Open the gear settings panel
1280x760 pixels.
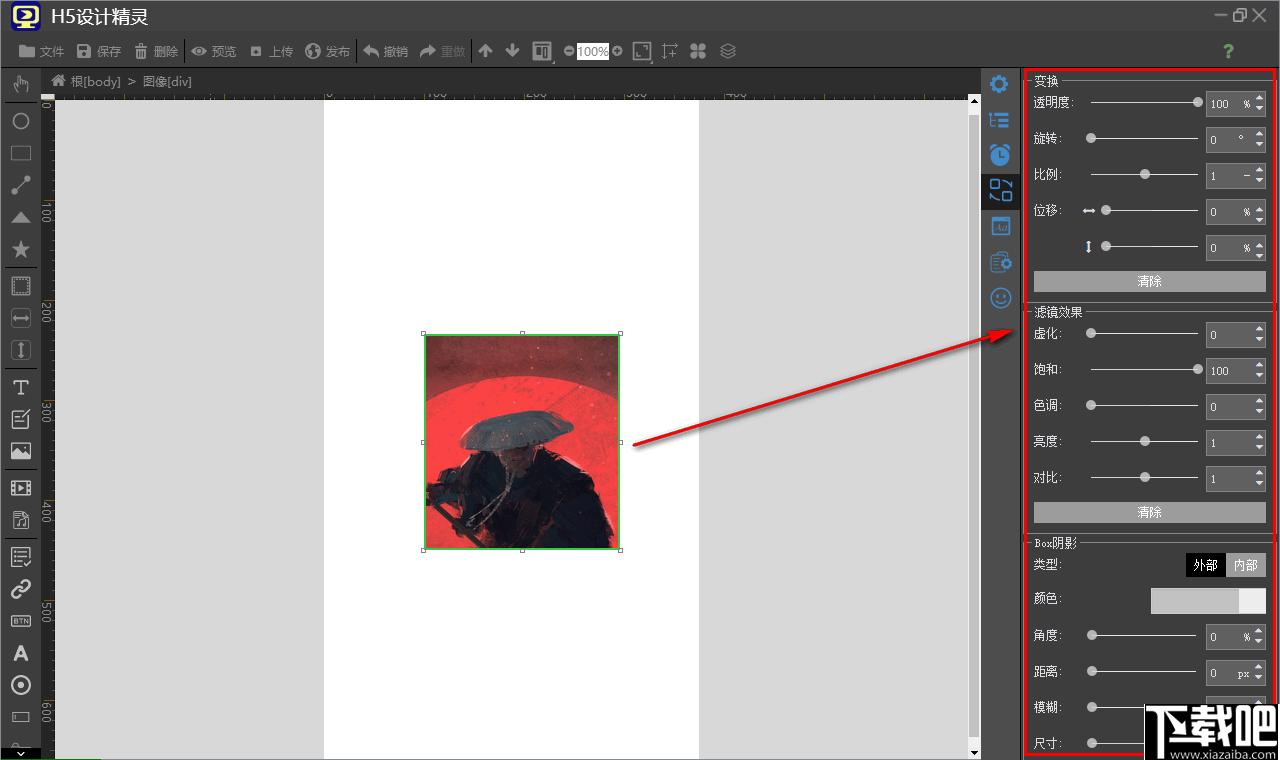pyautogui.click(x=999, y=84)
